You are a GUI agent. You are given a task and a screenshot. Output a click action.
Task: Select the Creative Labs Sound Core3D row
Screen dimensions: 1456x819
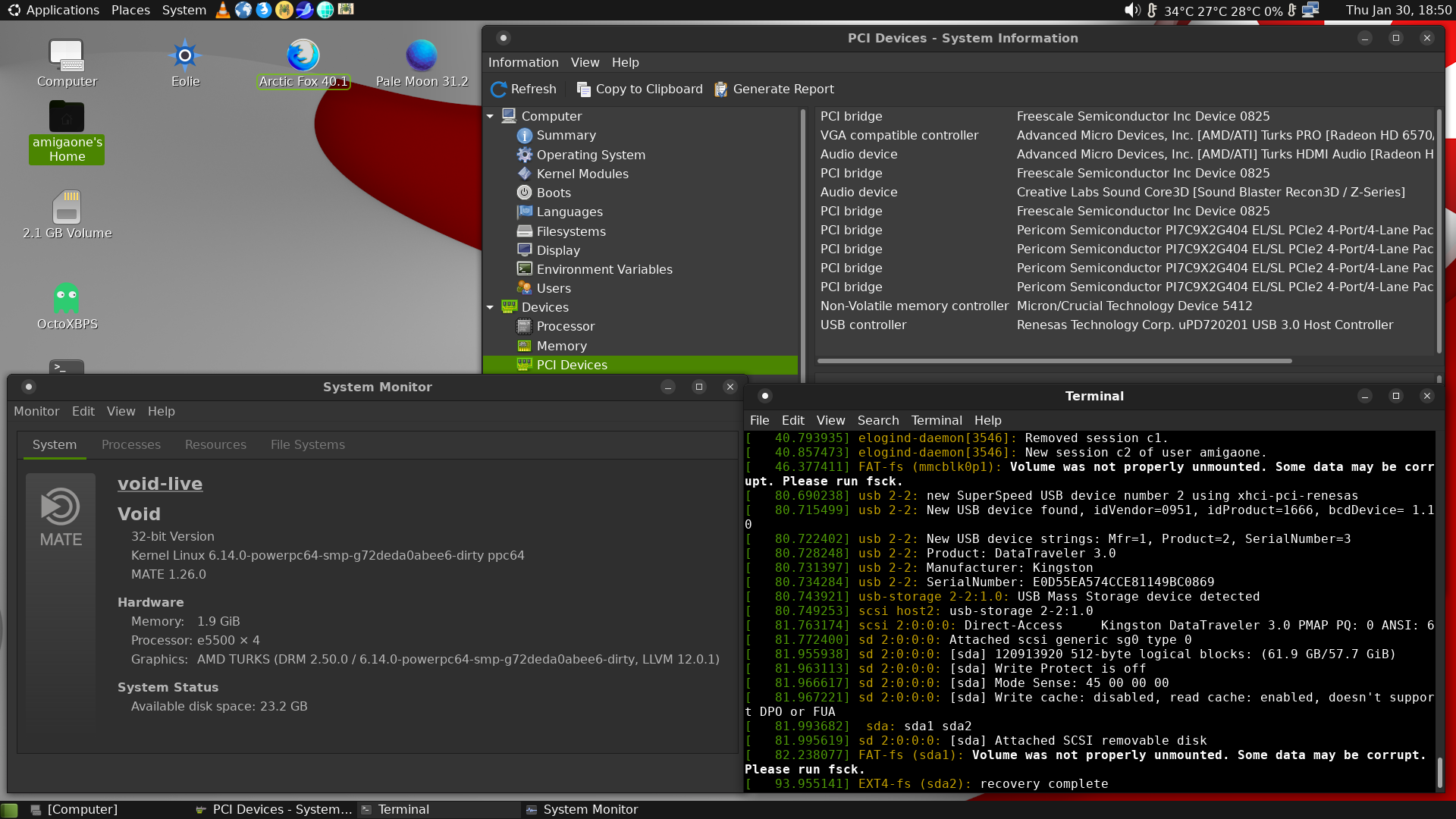(x=1126, y=192)
